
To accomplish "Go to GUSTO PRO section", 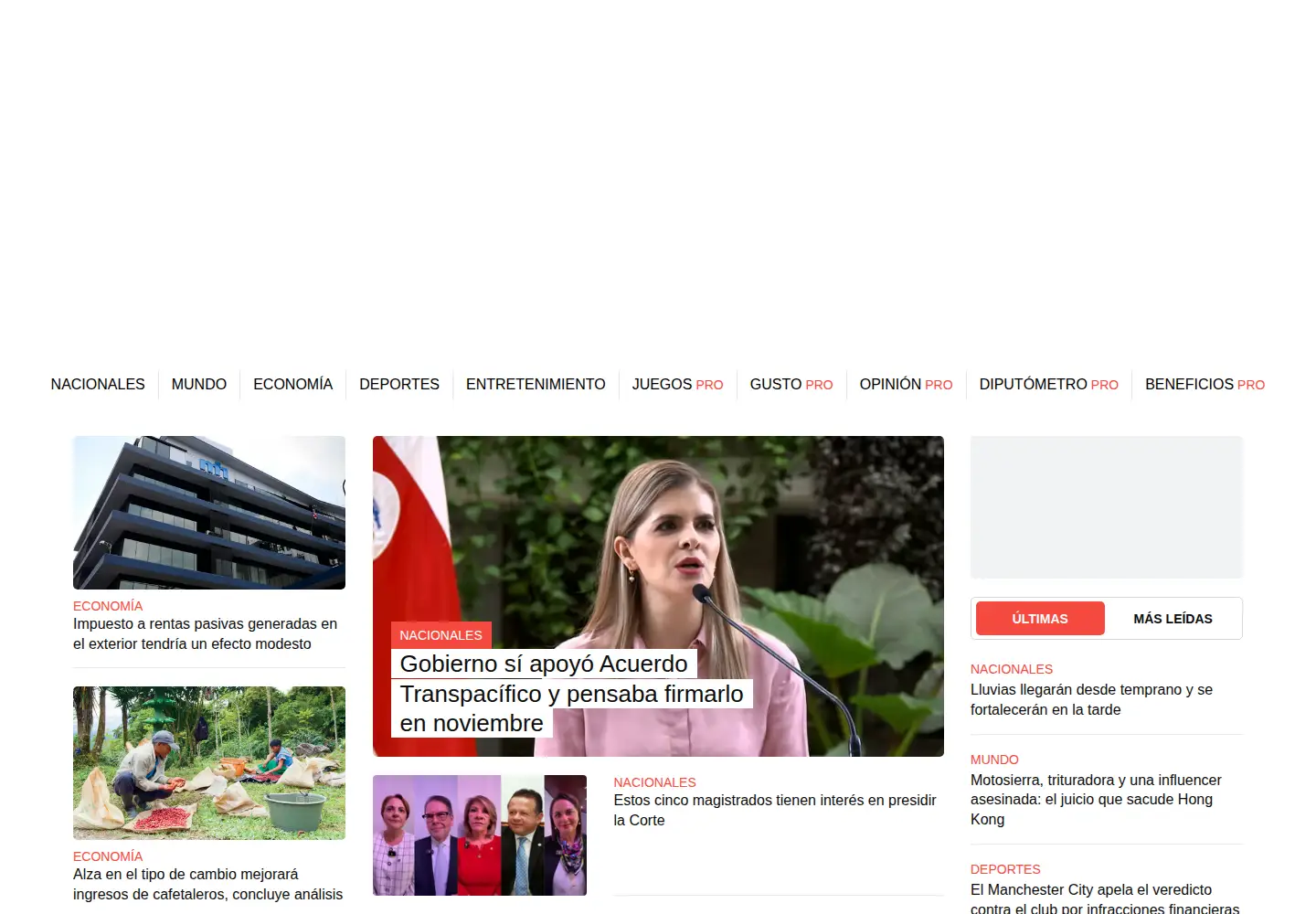I will coord(791,385).
